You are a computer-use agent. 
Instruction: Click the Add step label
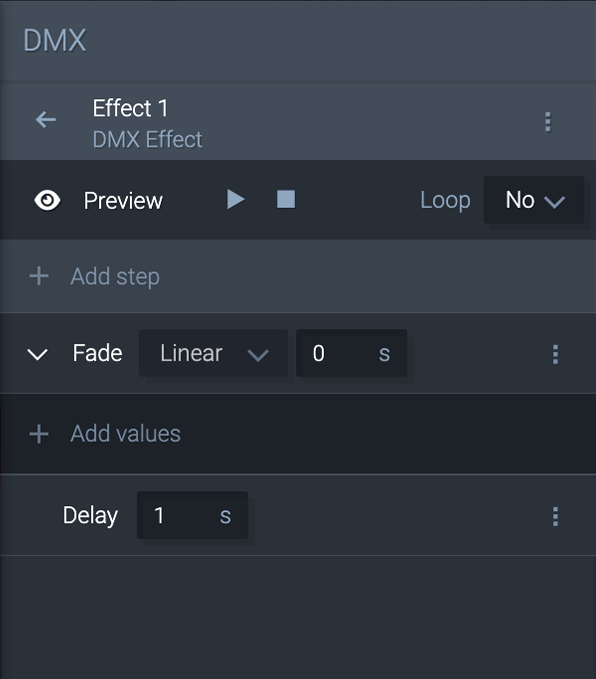point(115,276)
